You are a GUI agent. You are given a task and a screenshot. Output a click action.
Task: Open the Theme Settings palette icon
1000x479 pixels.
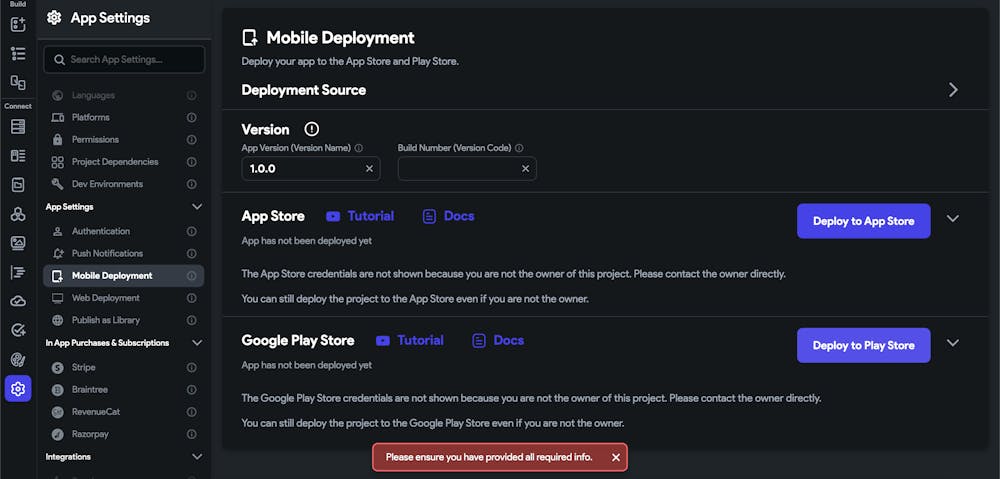point(18,359)
